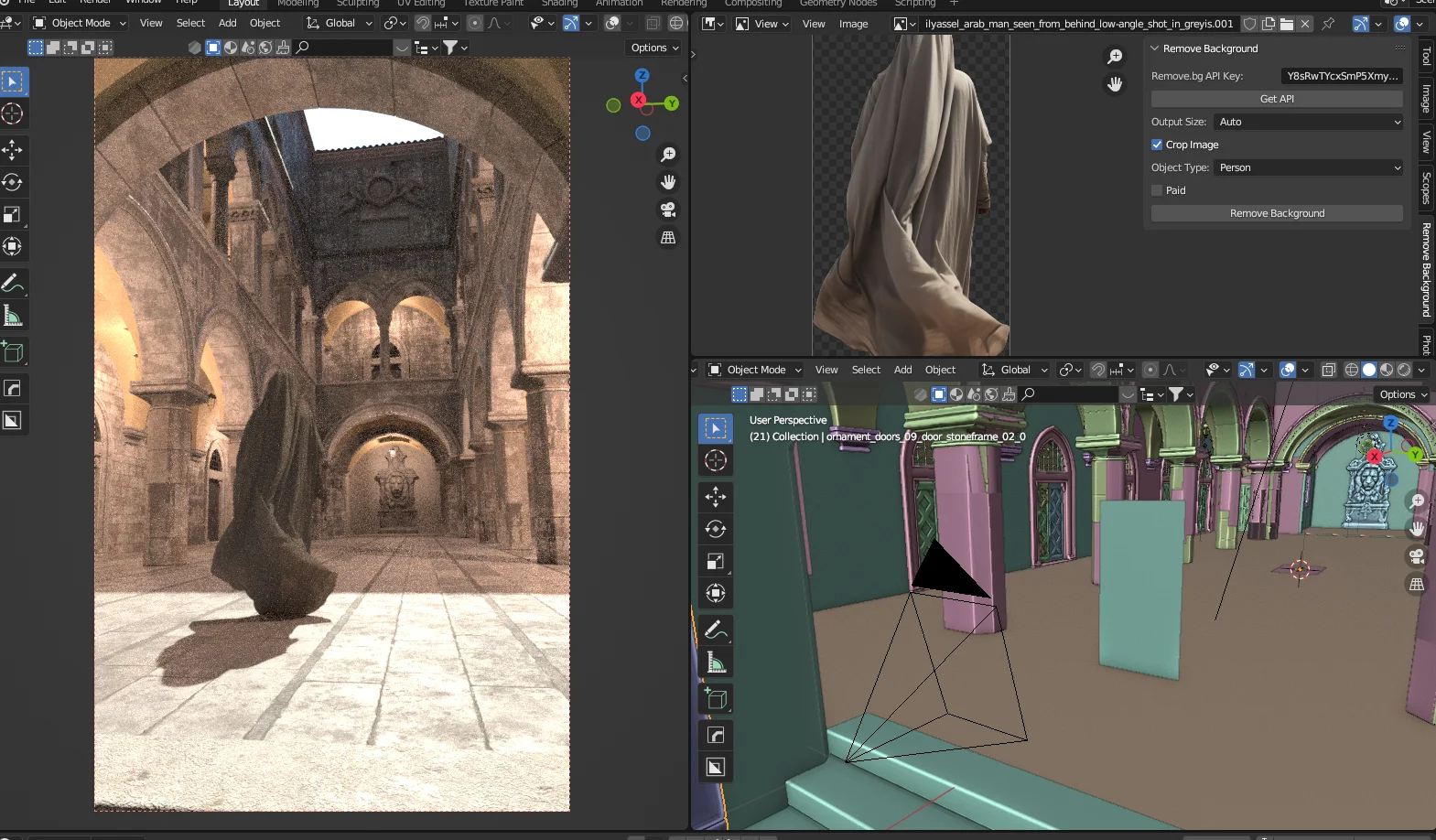Uncheck the Crop Image checkbox

(x=1157, y=145)
